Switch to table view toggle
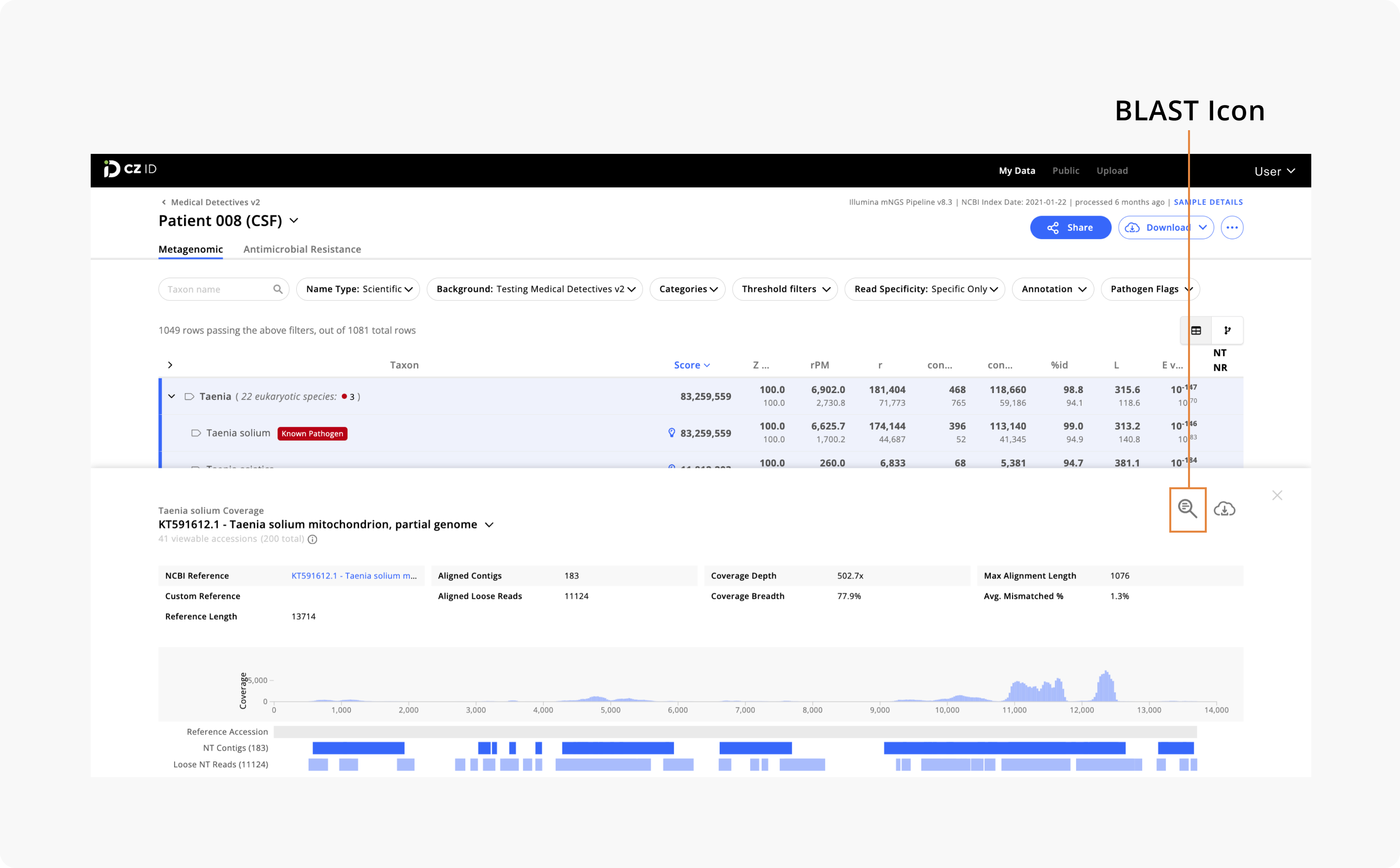 [1196, 330]
